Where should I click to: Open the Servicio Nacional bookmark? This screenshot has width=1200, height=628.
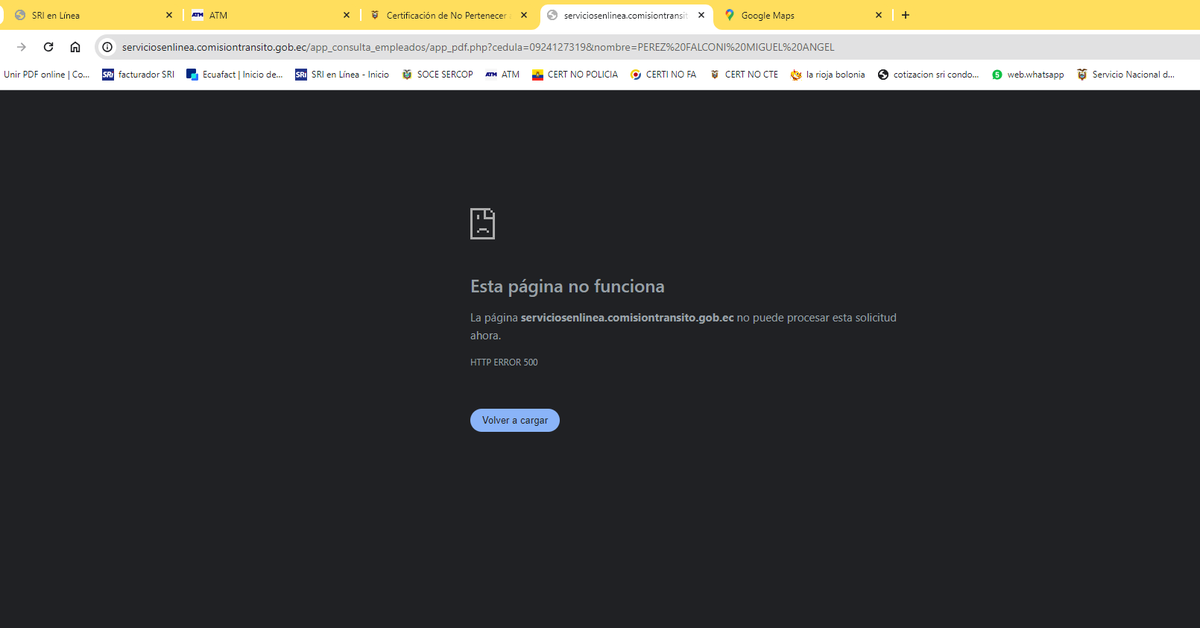click(x=1126, y=74)
